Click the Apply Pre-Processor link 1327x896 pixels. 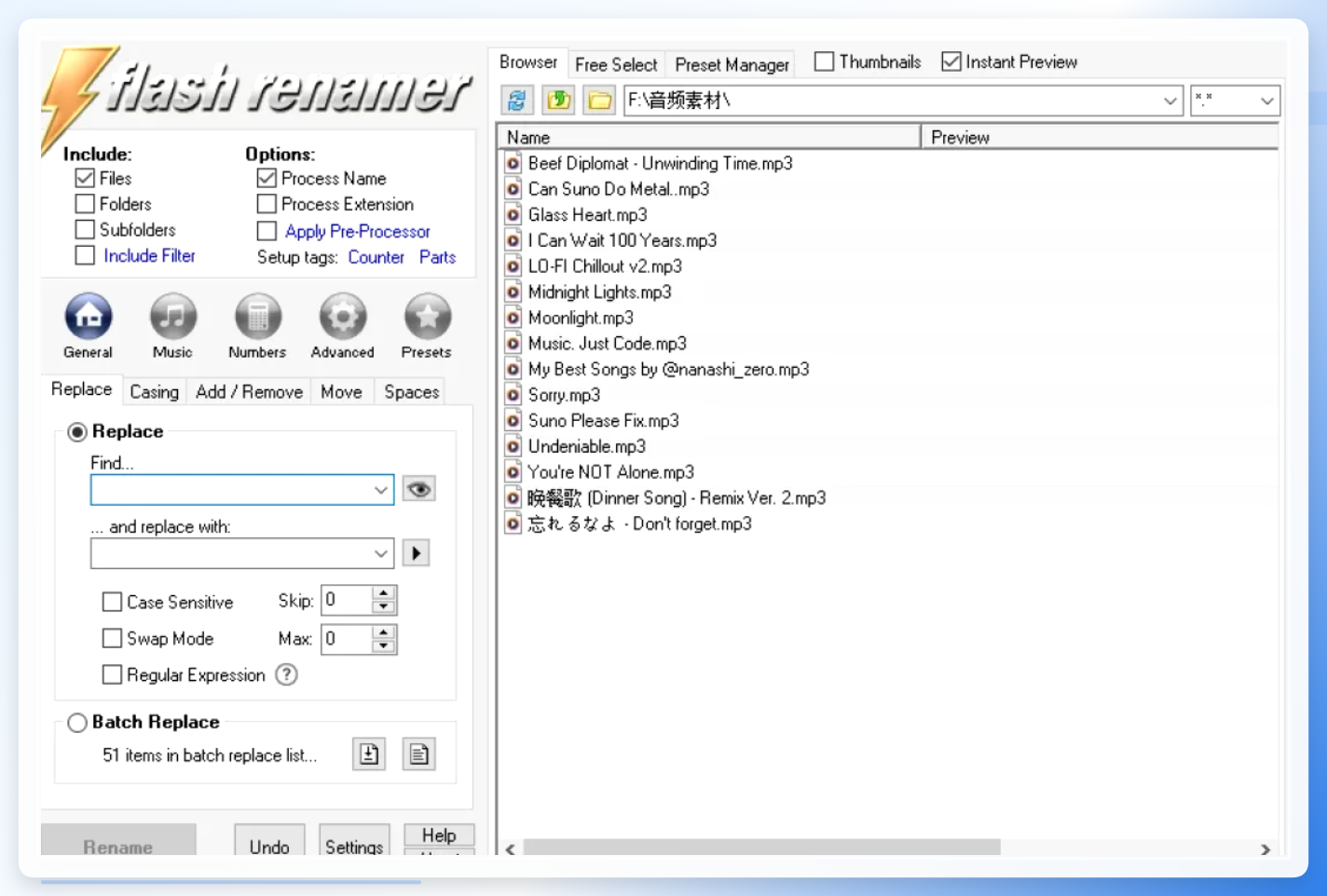(x=358, y=231)
